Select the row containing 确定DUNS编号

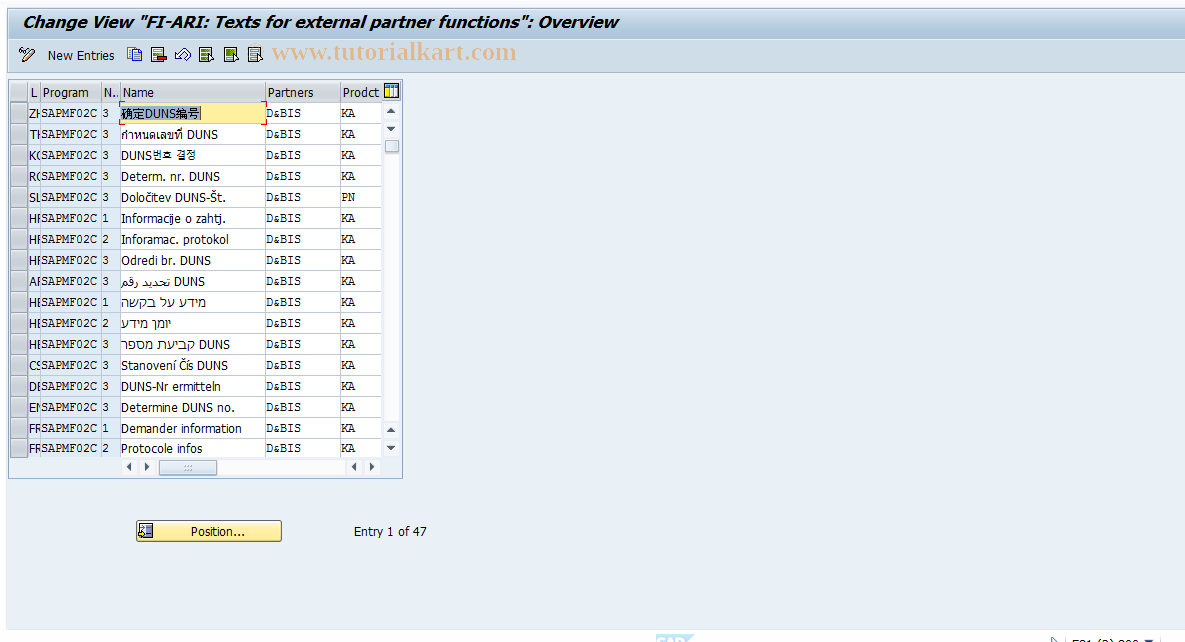[19, 113]
